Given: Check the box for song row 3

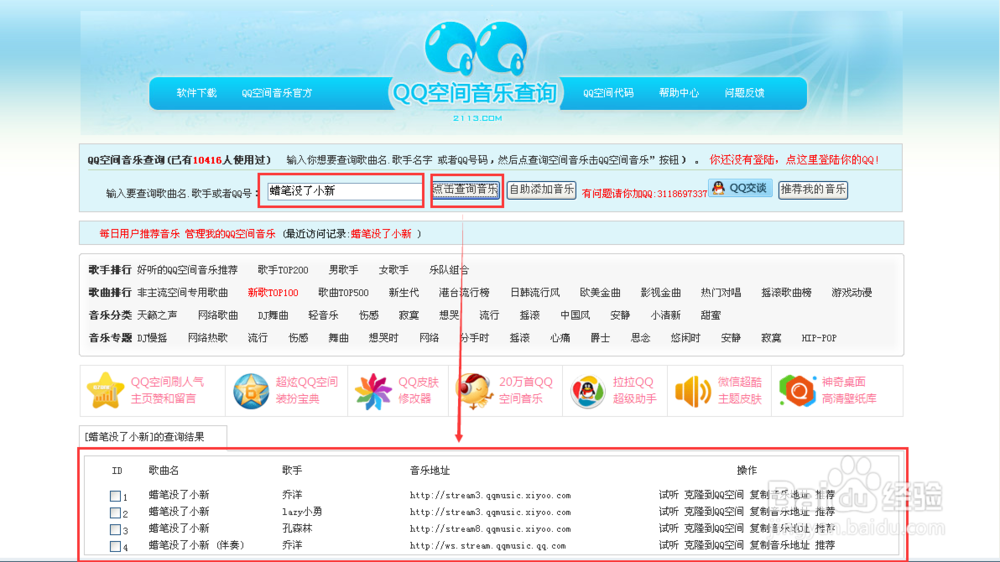Looking at the screenshot, I should coord(115,529).
